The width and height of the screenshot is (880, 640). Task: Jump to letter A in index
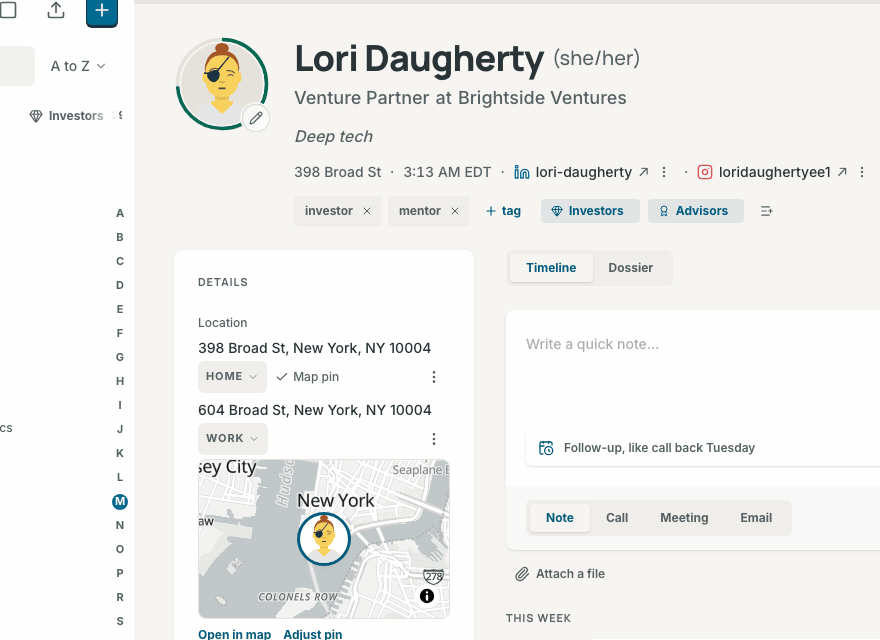coord(120,213)
